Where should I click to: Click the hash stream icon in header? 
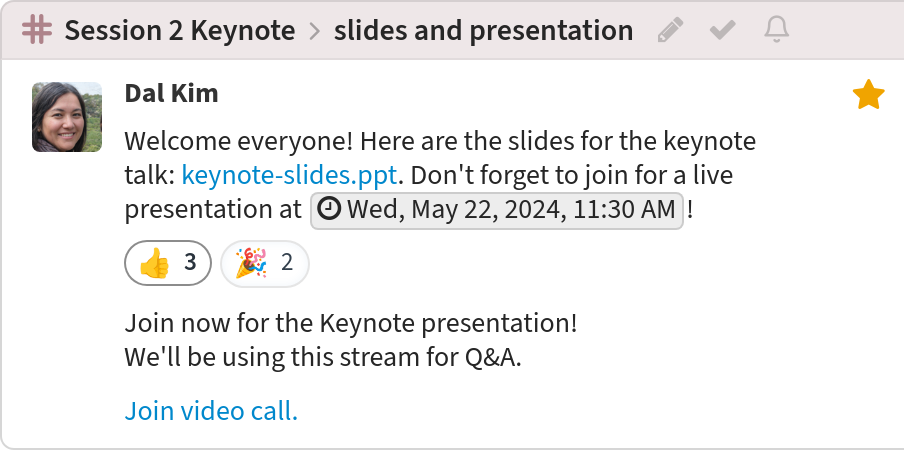pyautogui.click(x=37, y=30)
